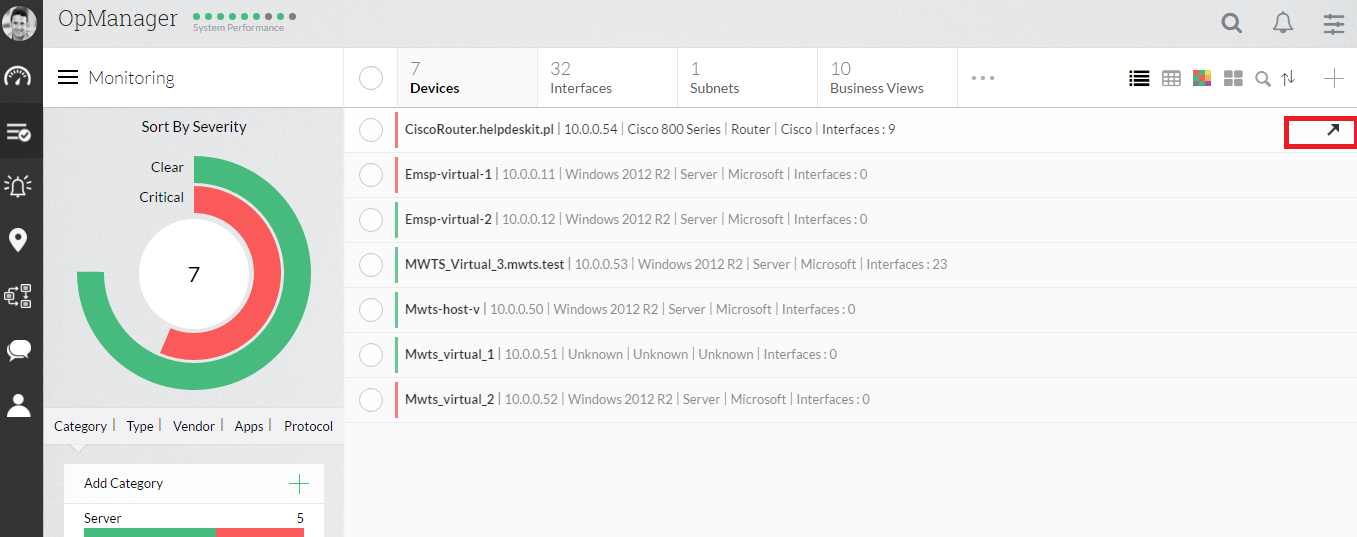Expand the more tabs ellipsis
The image size is (1357, 537).
(x=983, y=78)
